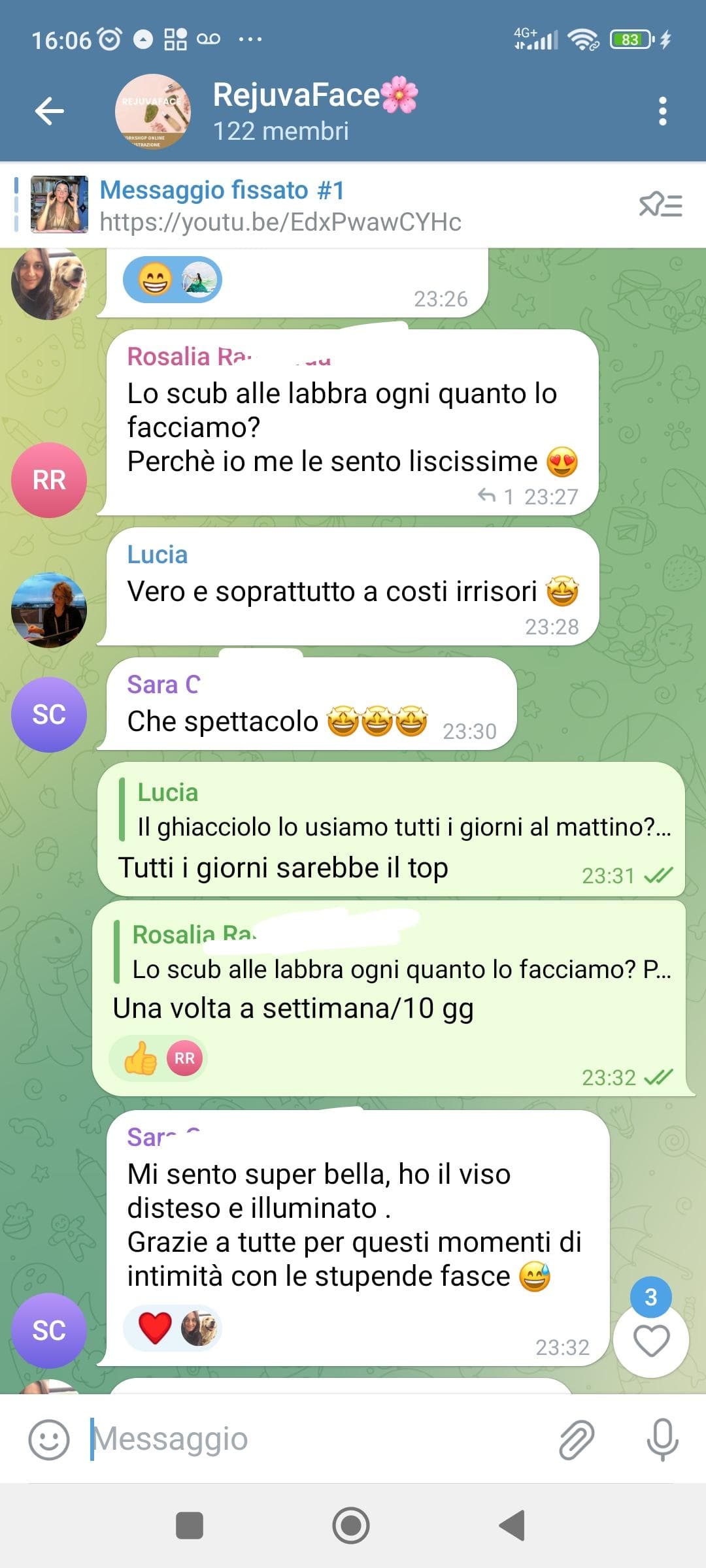Tap the Android home navigation button
This screenshot has width=706, height=1568.
(x=351, y=1526)
